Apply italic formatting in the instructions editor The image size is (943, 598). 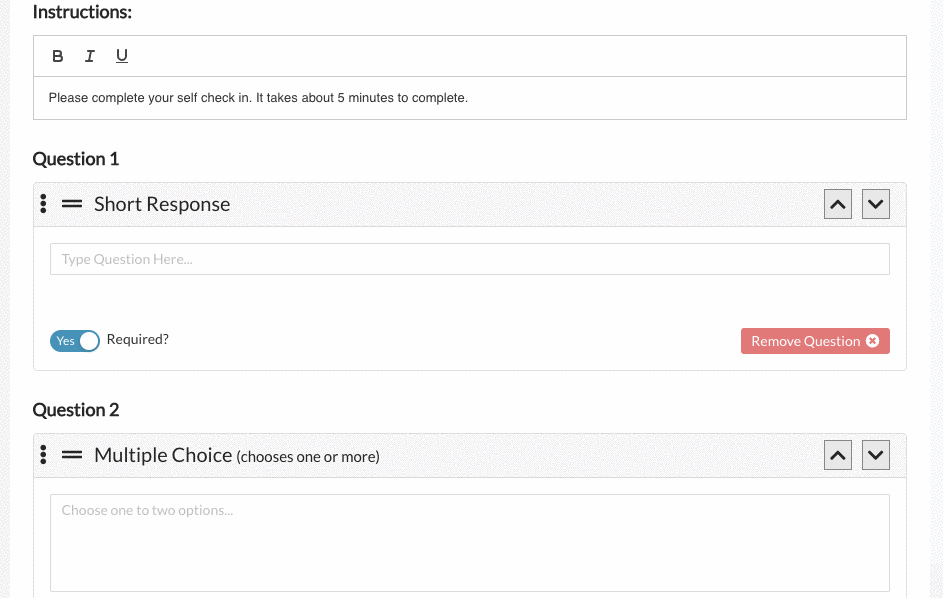pyautogui.click(x=89, y=56)
